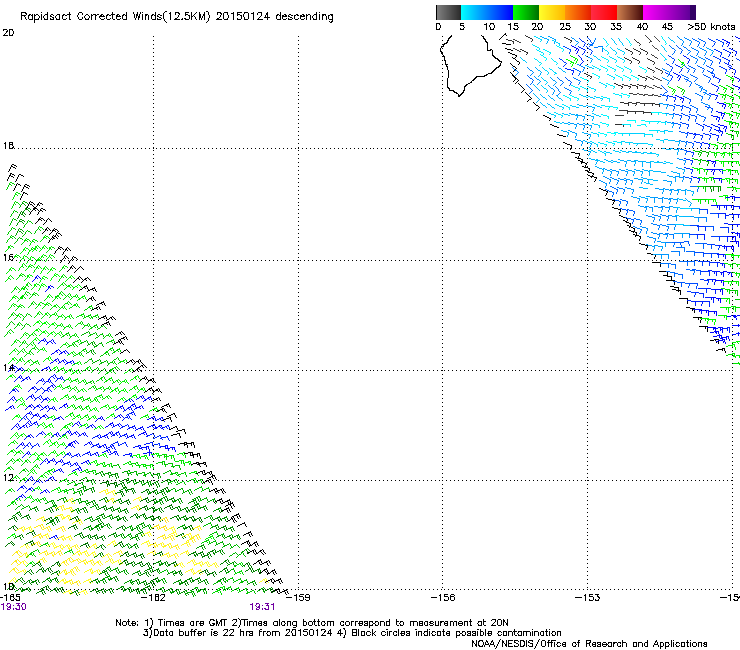The image size is (740, 650).
Task: Click the longitude label '-165'
Action: 10,597
